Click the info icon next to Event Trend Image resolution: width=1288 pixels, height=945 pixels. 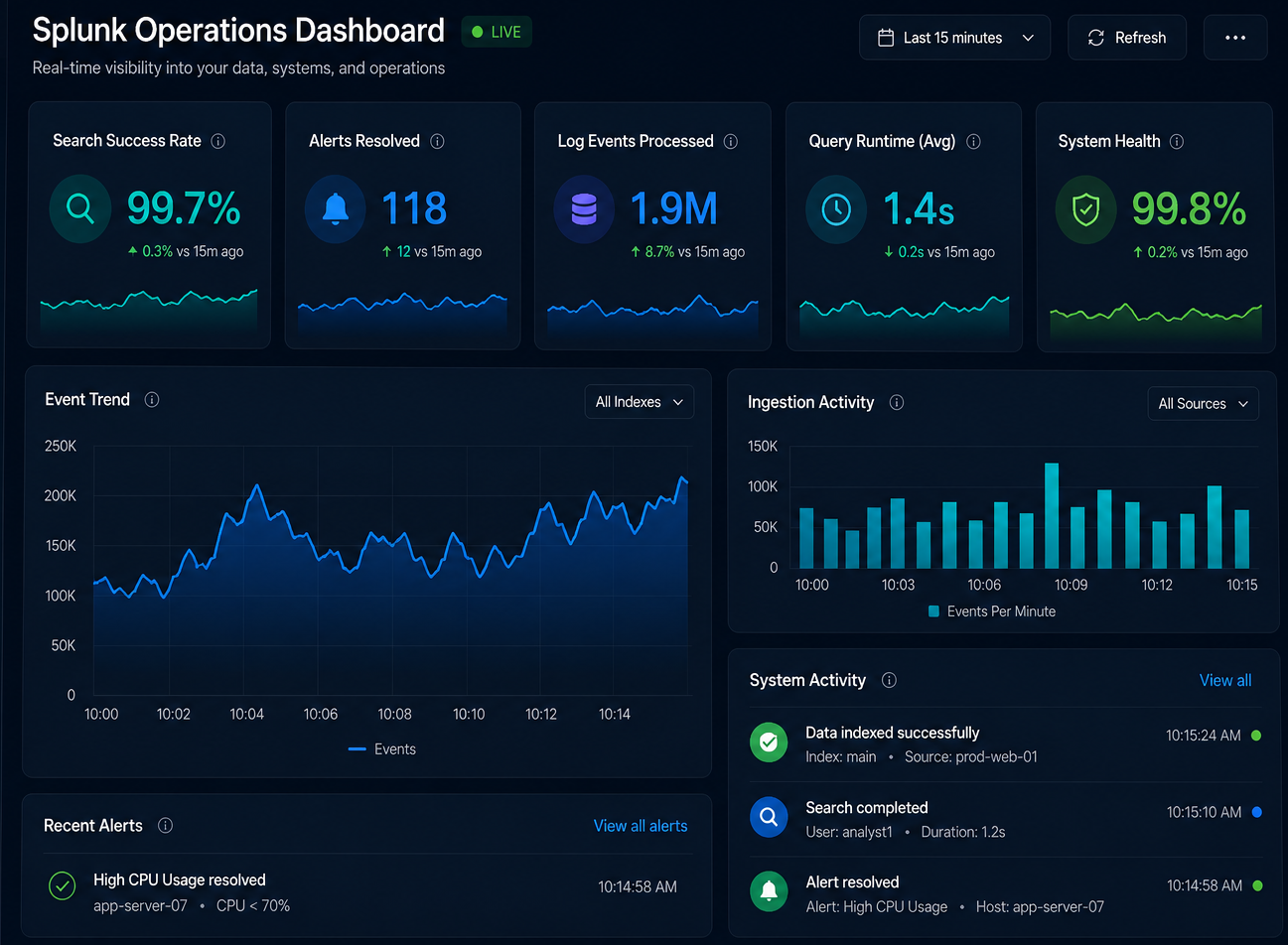[x=152, y=399]
